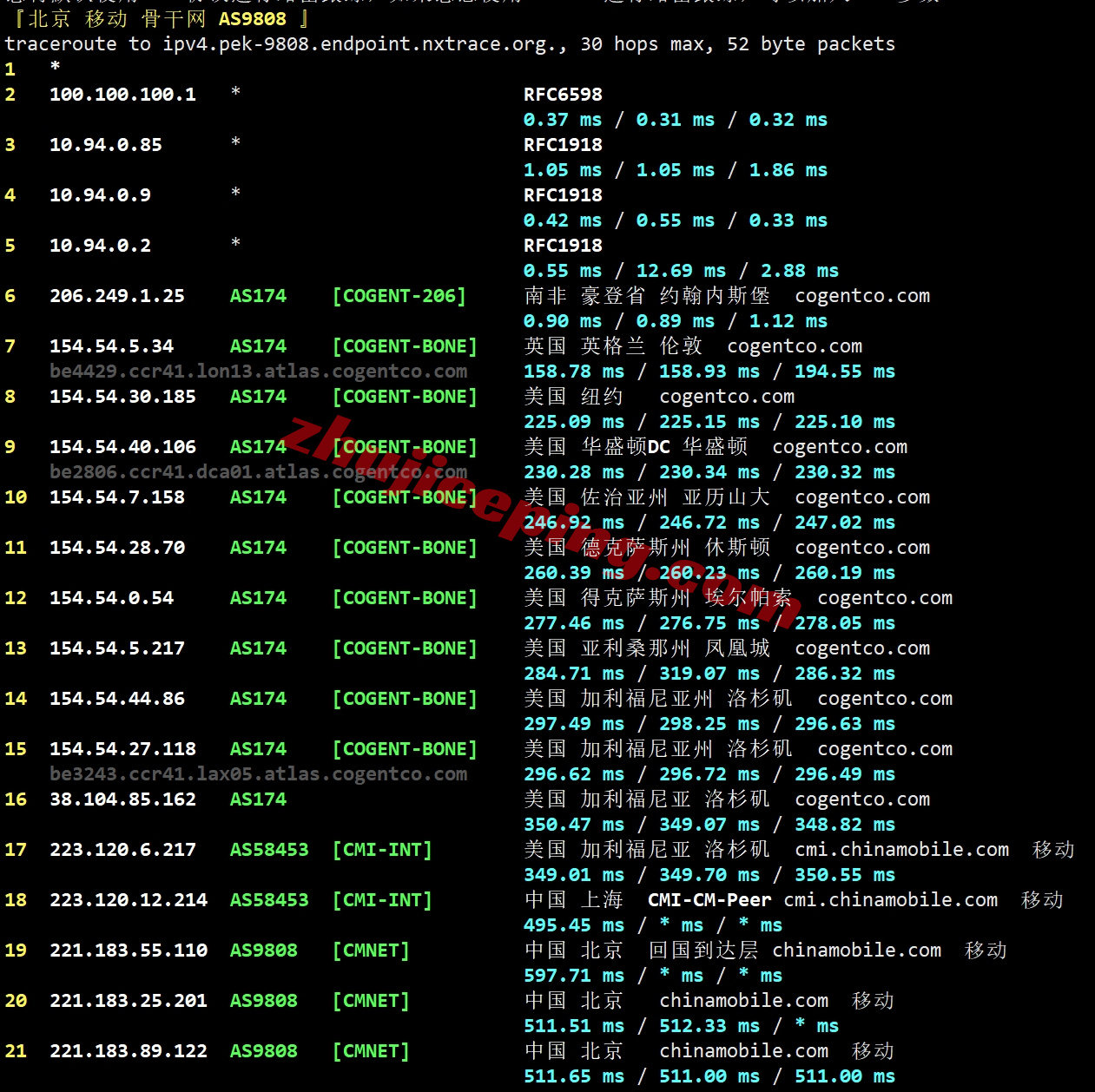1095x1092 pixels.
Task: Select the IP address 154.54.0.54
Action: (x=111, y=598)
